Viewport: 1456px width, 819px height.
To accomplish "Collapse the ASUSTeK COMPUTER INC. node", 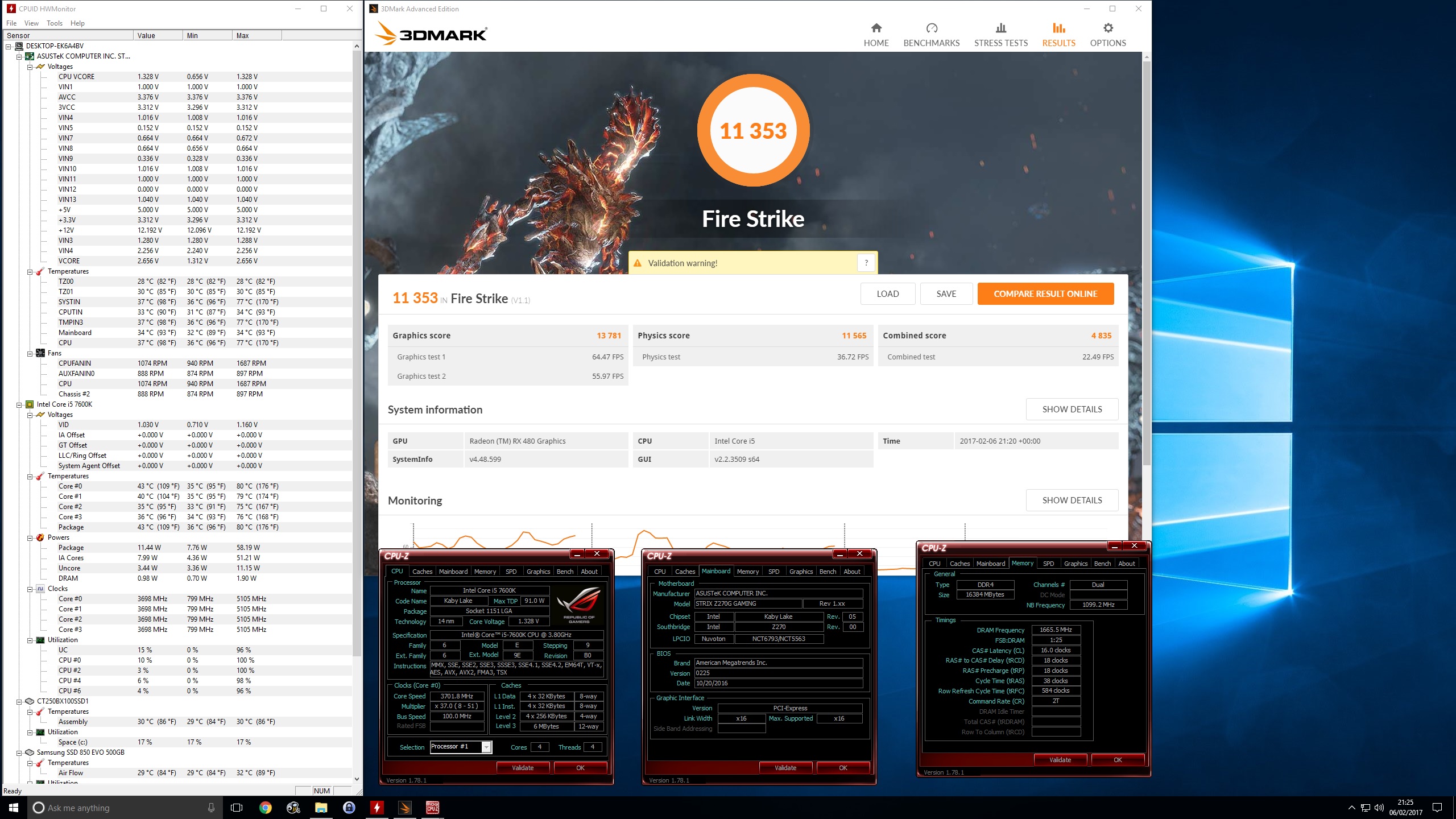I will [x=19, y=56].
